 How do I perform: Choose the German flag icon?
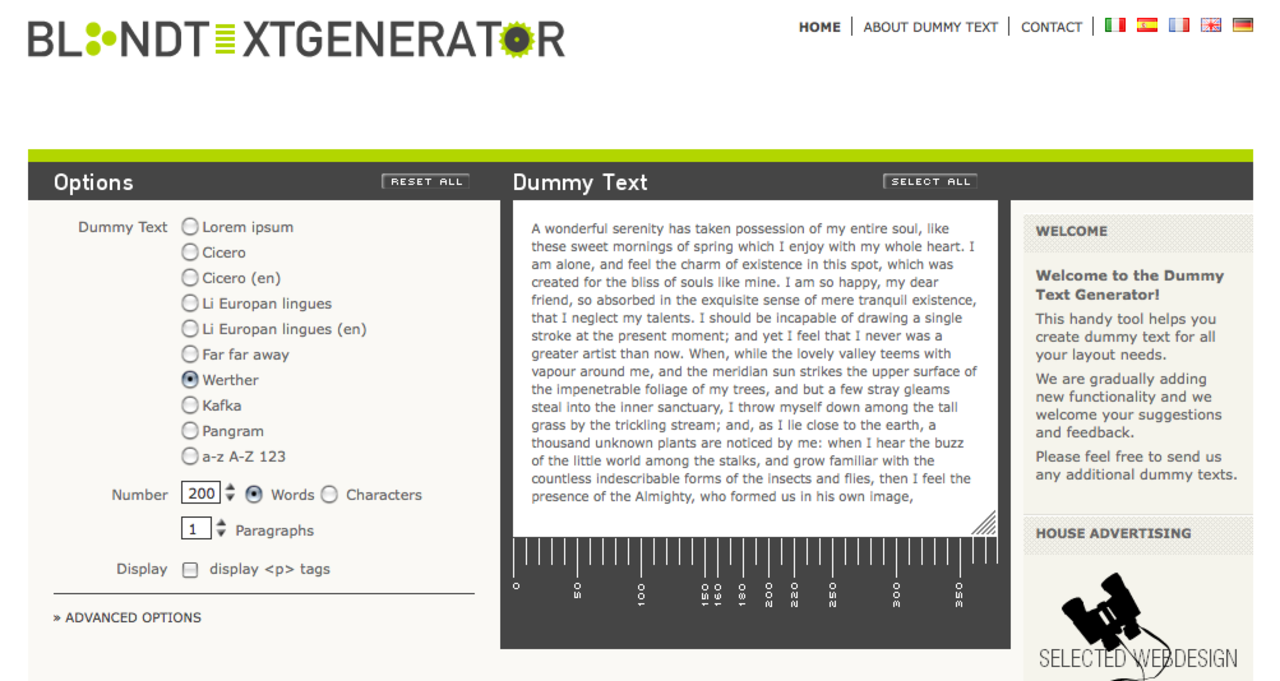1242,24
